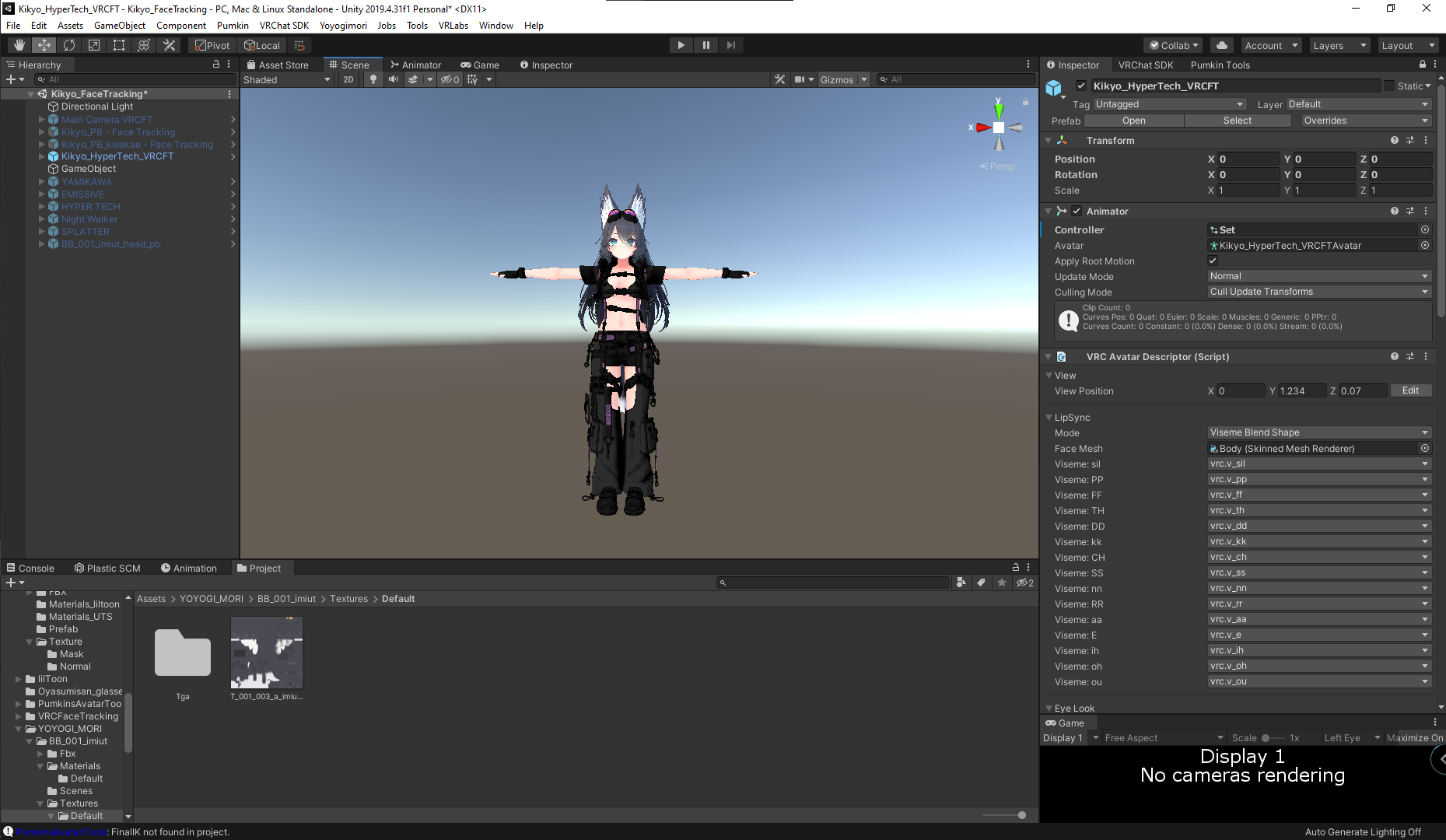The height and width of the screenshot is (840, 1446).
Task: Click the Play button
Action: [681, 45]
